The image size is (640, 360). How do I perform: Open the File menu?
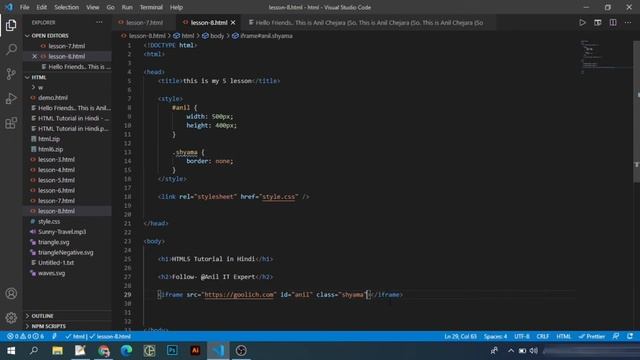24,7
